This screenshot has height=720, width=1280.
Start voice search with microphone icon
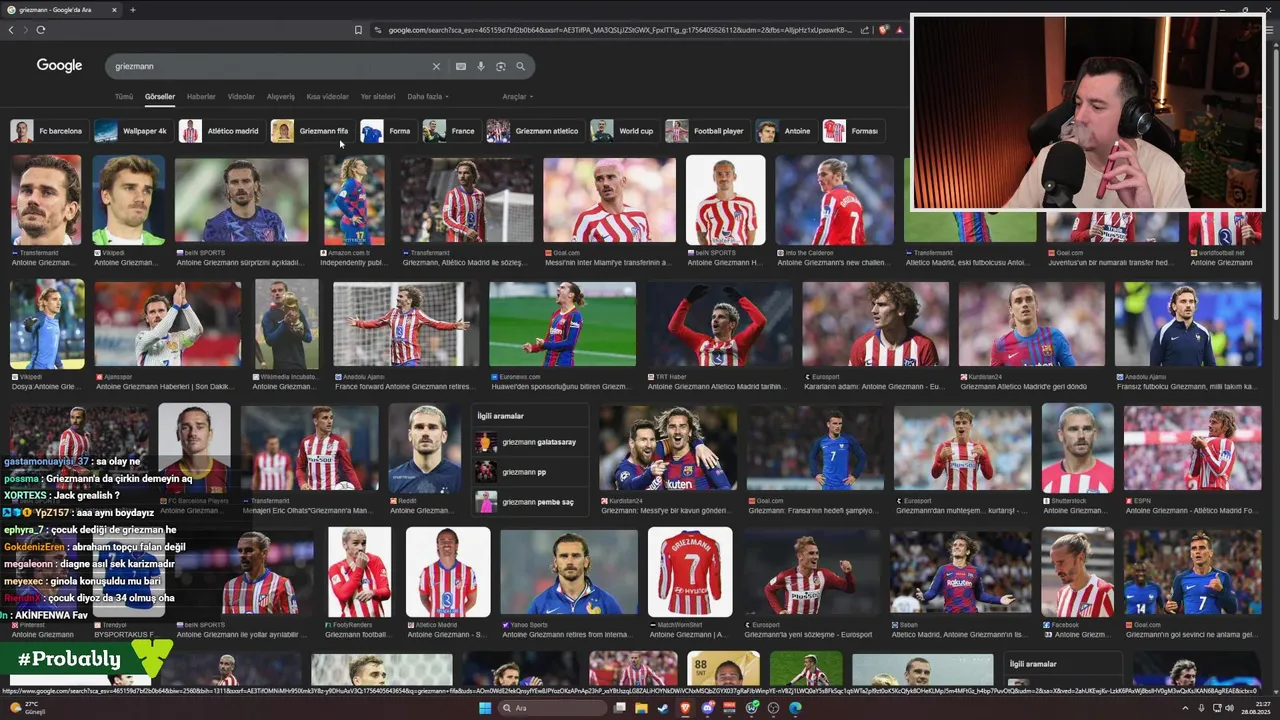click(x=481, y=67)
